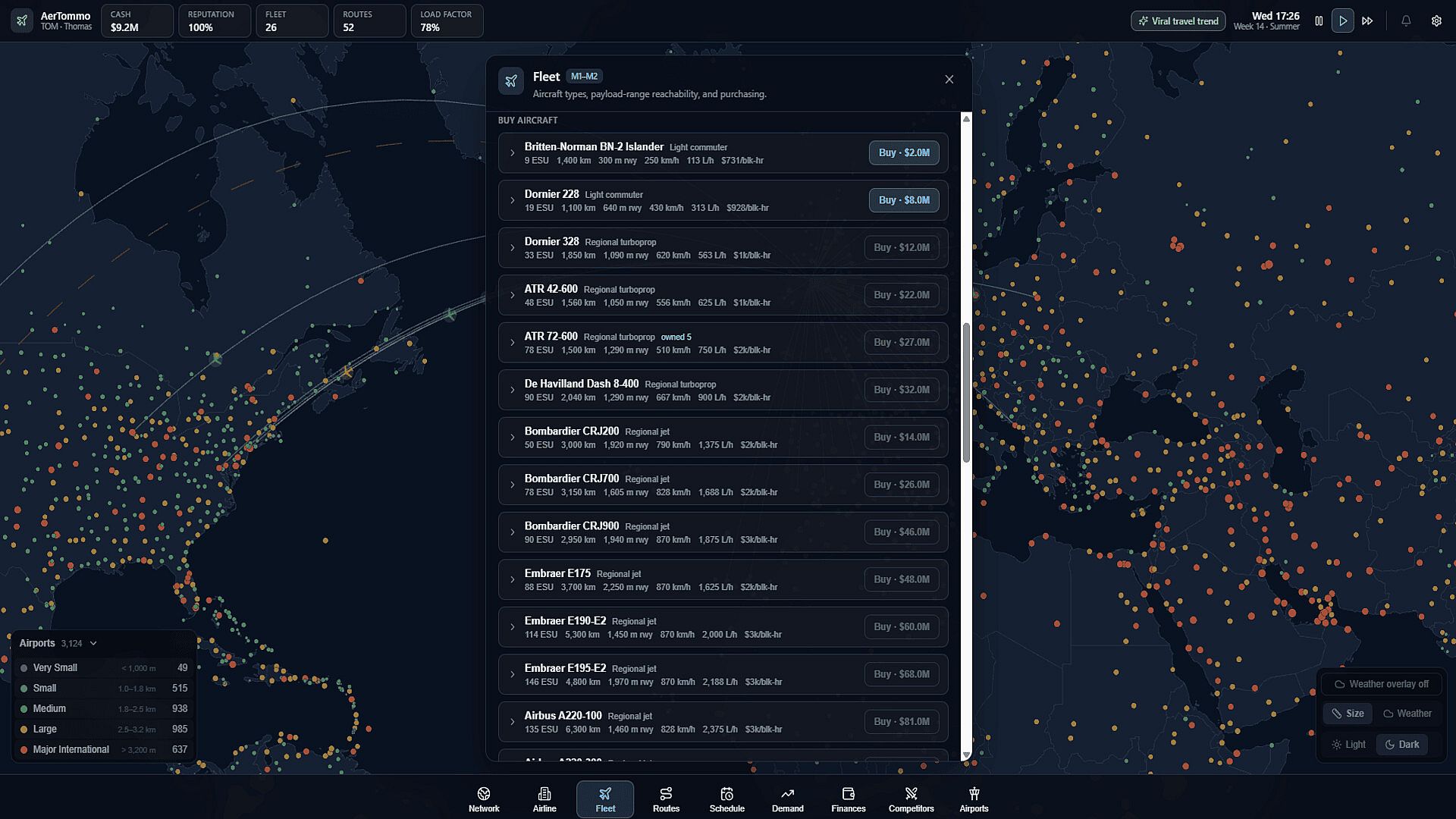This screenshot has width=1456, height=819.
Task: Expand the Bombardier CRJ200 row
Action: [x=513, y=438]
